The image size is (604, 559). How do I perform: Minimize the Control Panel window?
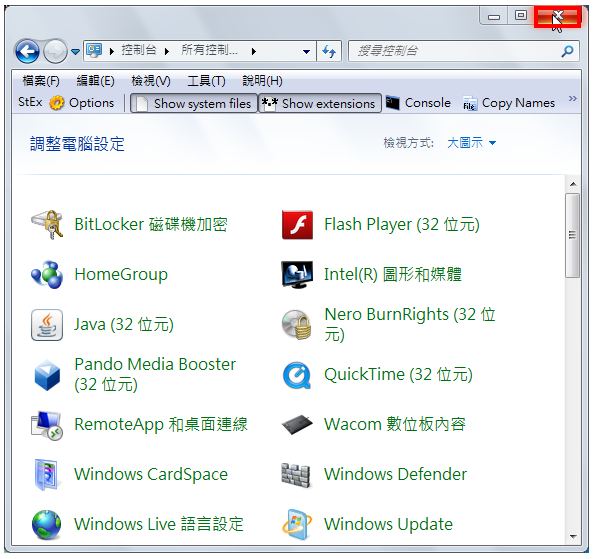tap(494, 16)
